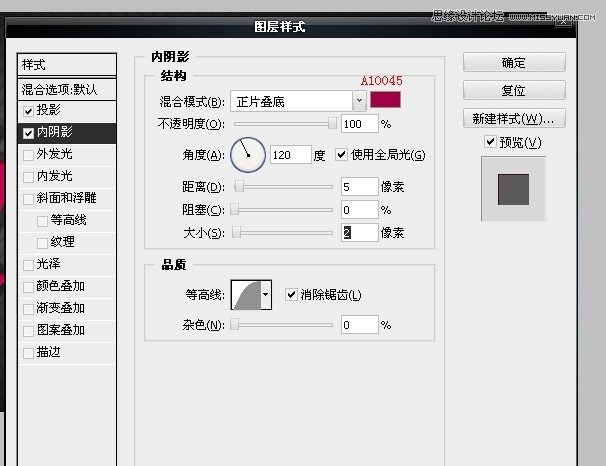Image resolution: width=606 pixels, height=466 pixels.
Task: Select the 图案叠加 style entry label
Action: 60,330
